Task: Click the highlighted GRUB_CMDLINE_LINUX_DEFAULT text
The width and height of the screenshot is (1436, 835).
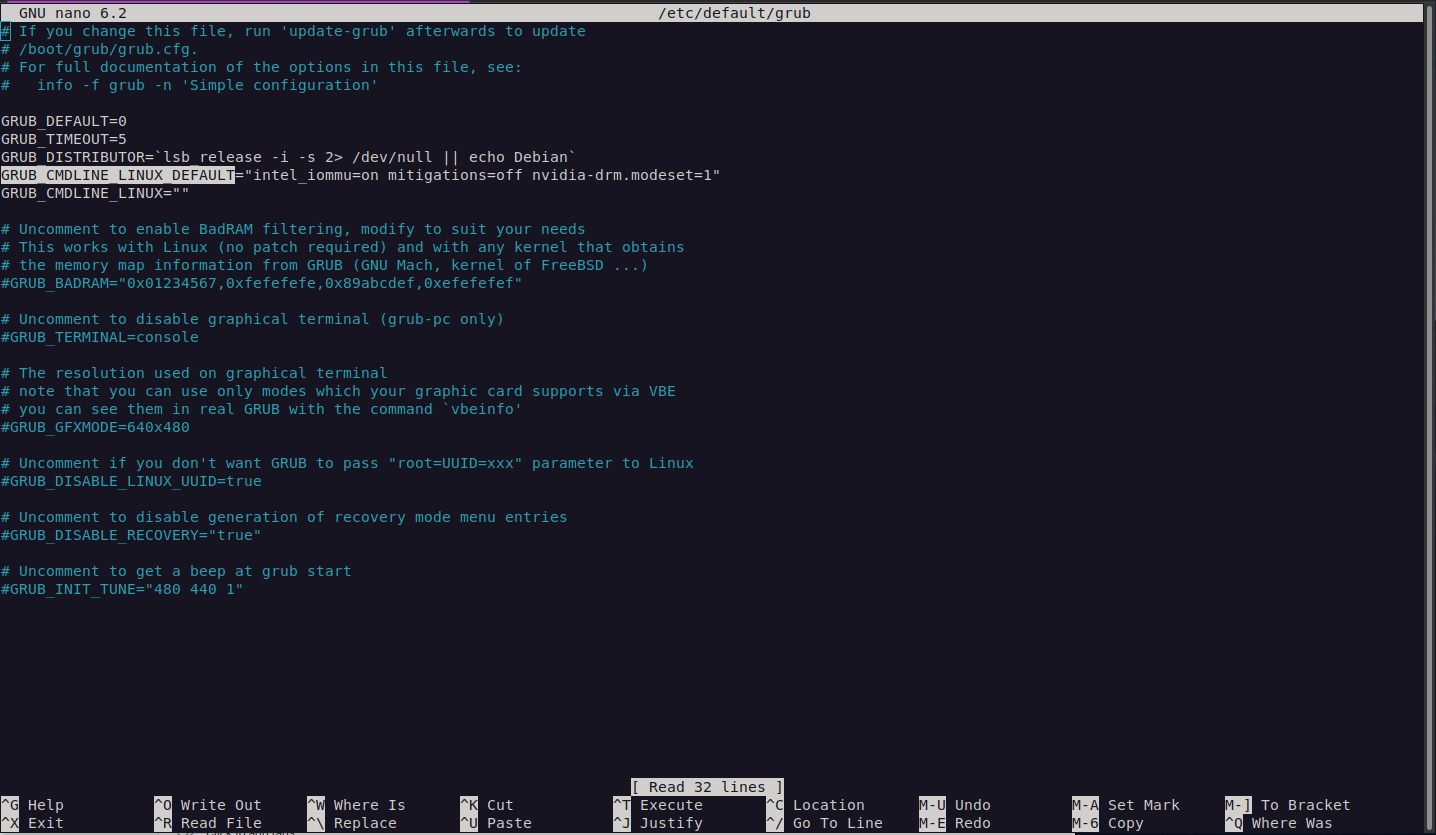Action: click(117, 175)
